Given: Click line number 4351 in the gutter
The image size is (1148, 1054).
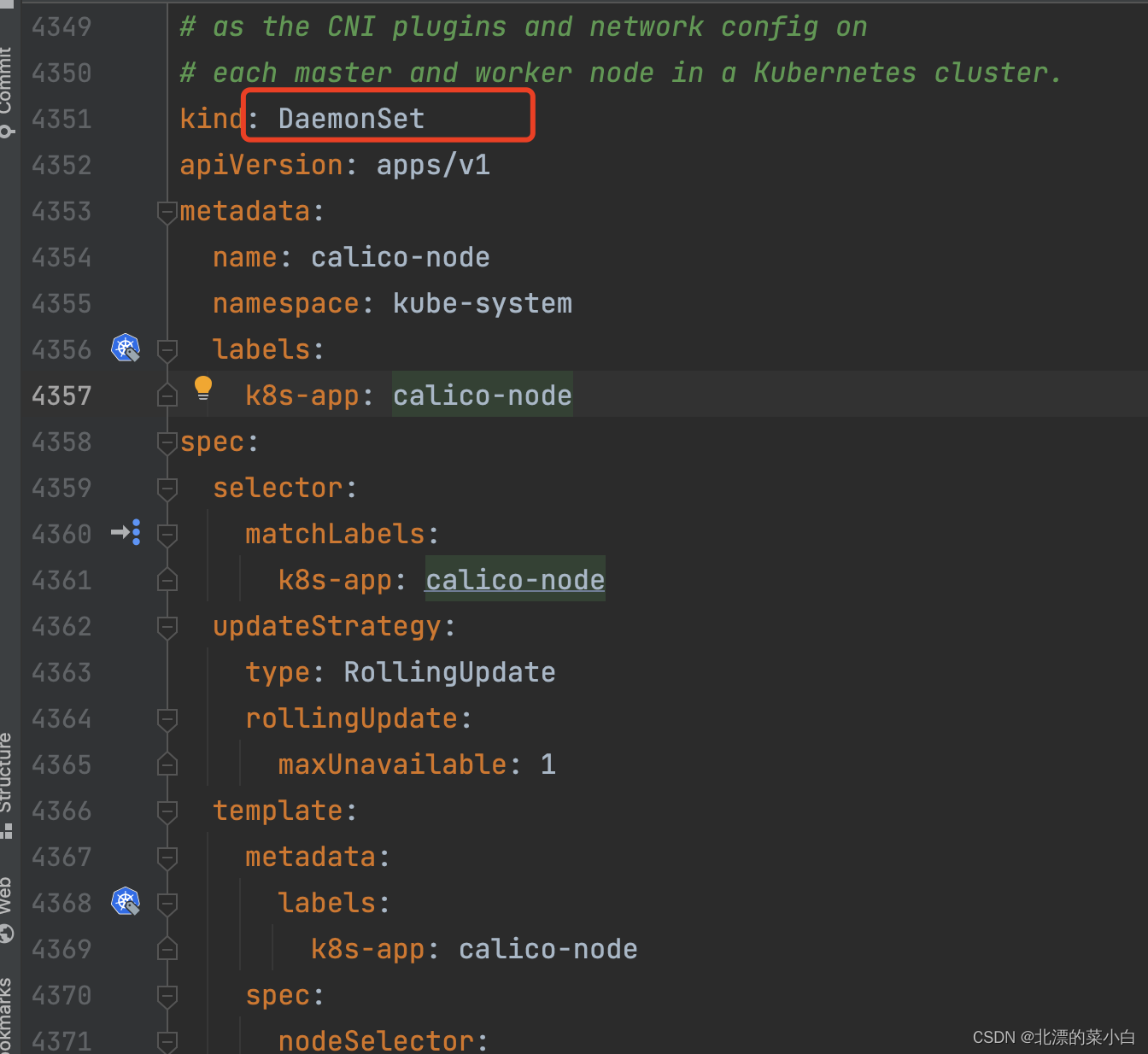Looking at the screenshot, I should (61, 119).
